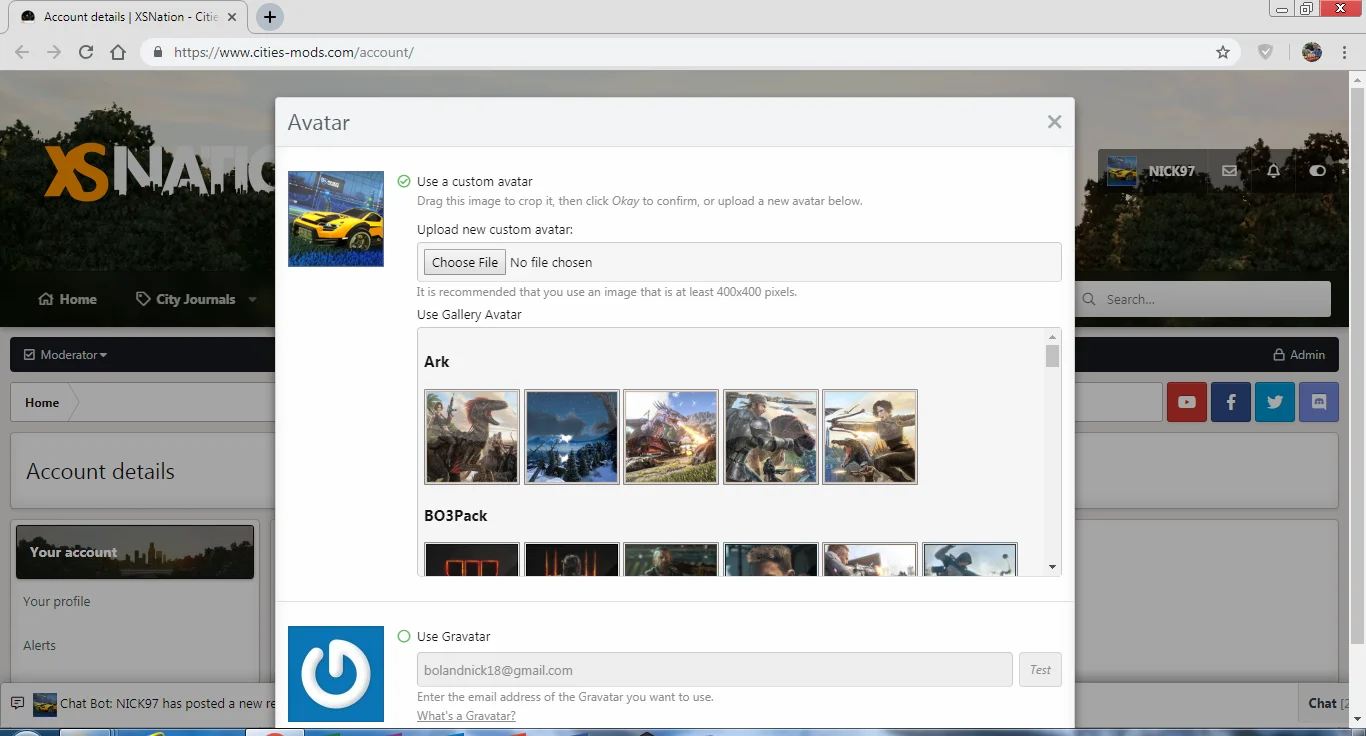
Task: Go forward in browser
Action: click(x=54, y=52)
